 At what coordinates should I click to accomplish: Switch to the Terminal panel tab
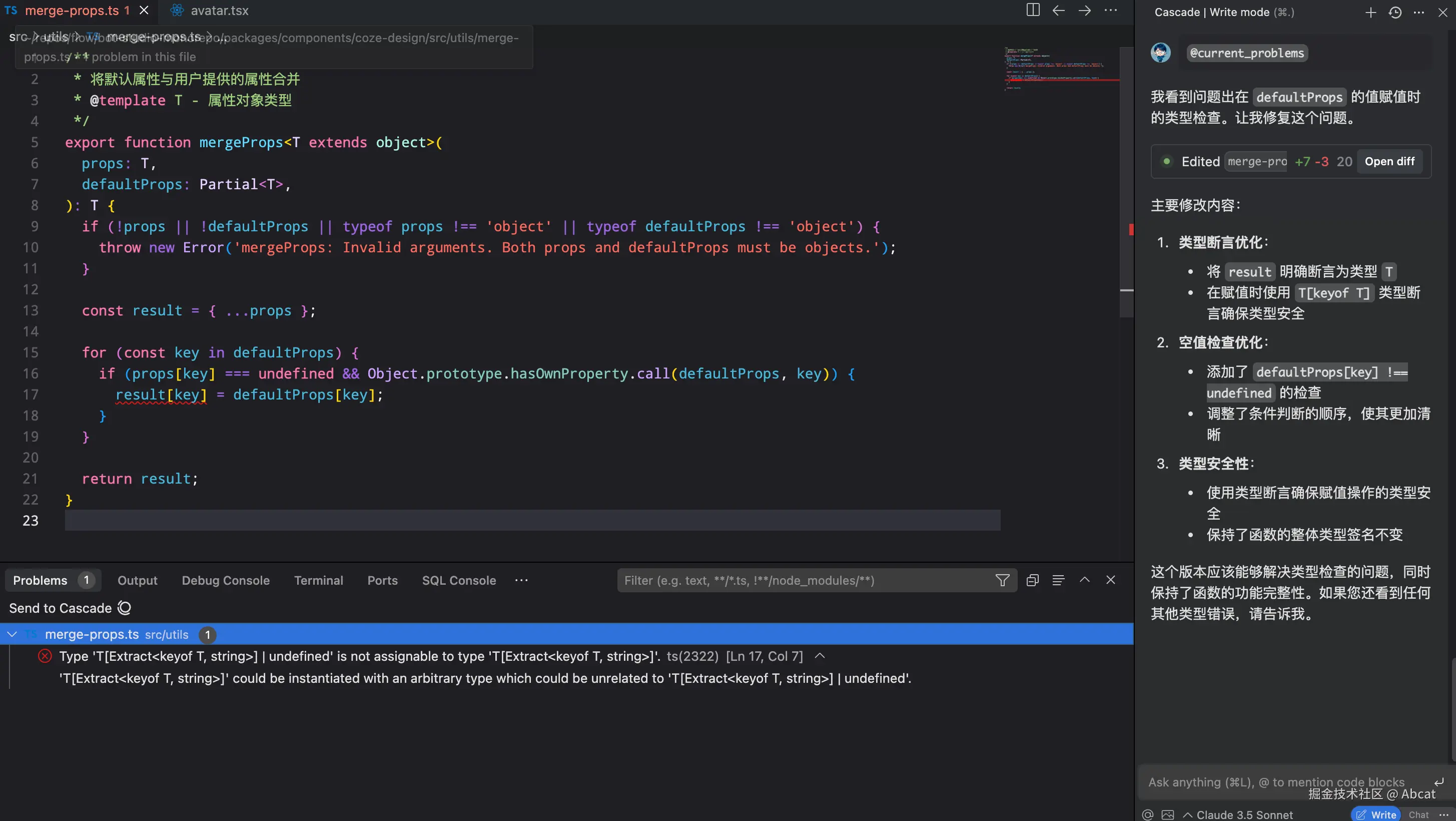tap(318, 580)
